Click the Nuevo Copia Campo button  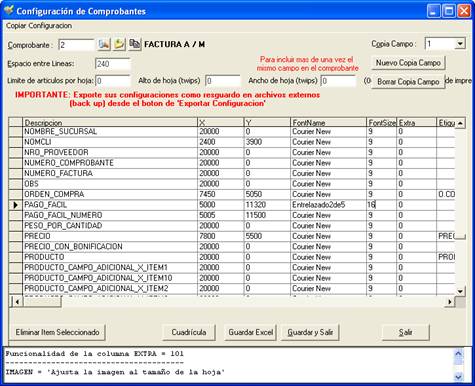click(x=408, y=63)
